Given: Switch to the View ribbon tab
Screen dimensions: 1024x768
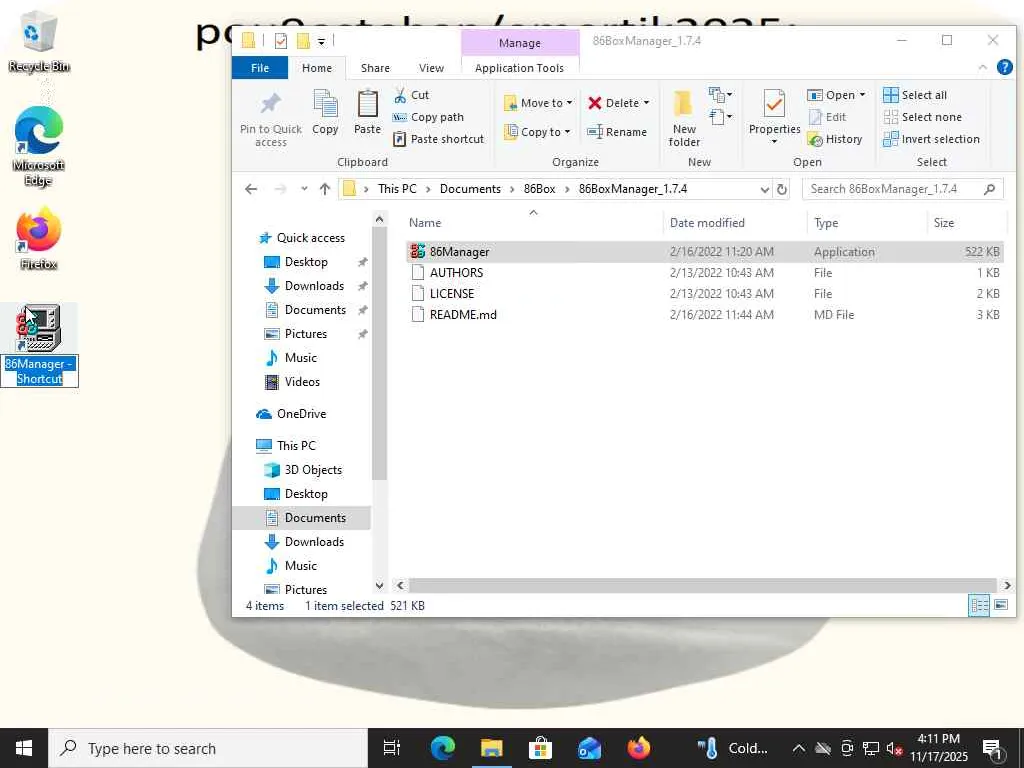Looking at the screenshot, I should [x=431, y=68].
